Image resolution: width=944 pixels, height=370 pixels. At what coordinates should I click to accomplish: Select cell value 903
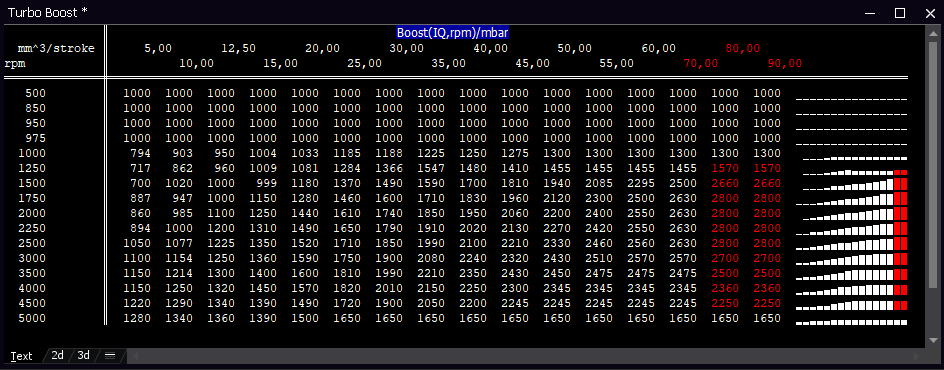[182, 153]
